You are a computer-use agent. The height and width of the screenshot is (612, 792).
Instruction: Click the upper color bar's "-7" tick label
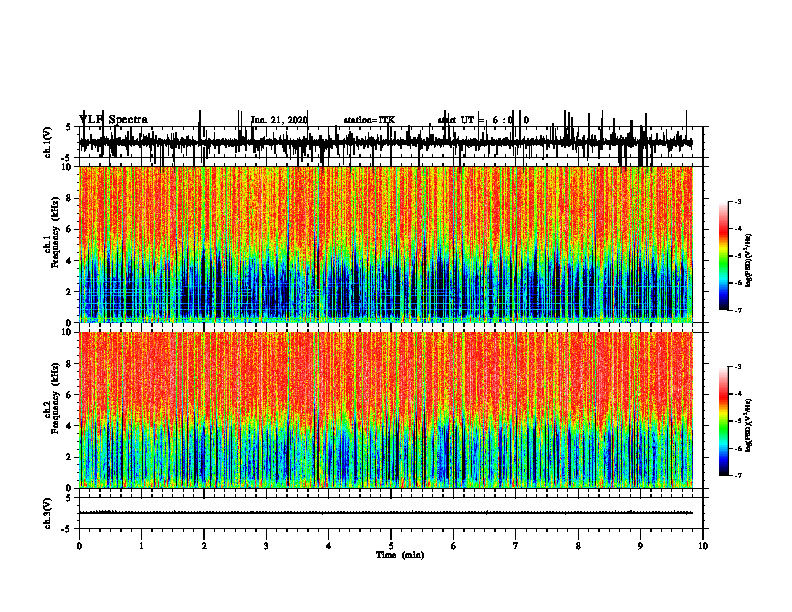(738, 310)
